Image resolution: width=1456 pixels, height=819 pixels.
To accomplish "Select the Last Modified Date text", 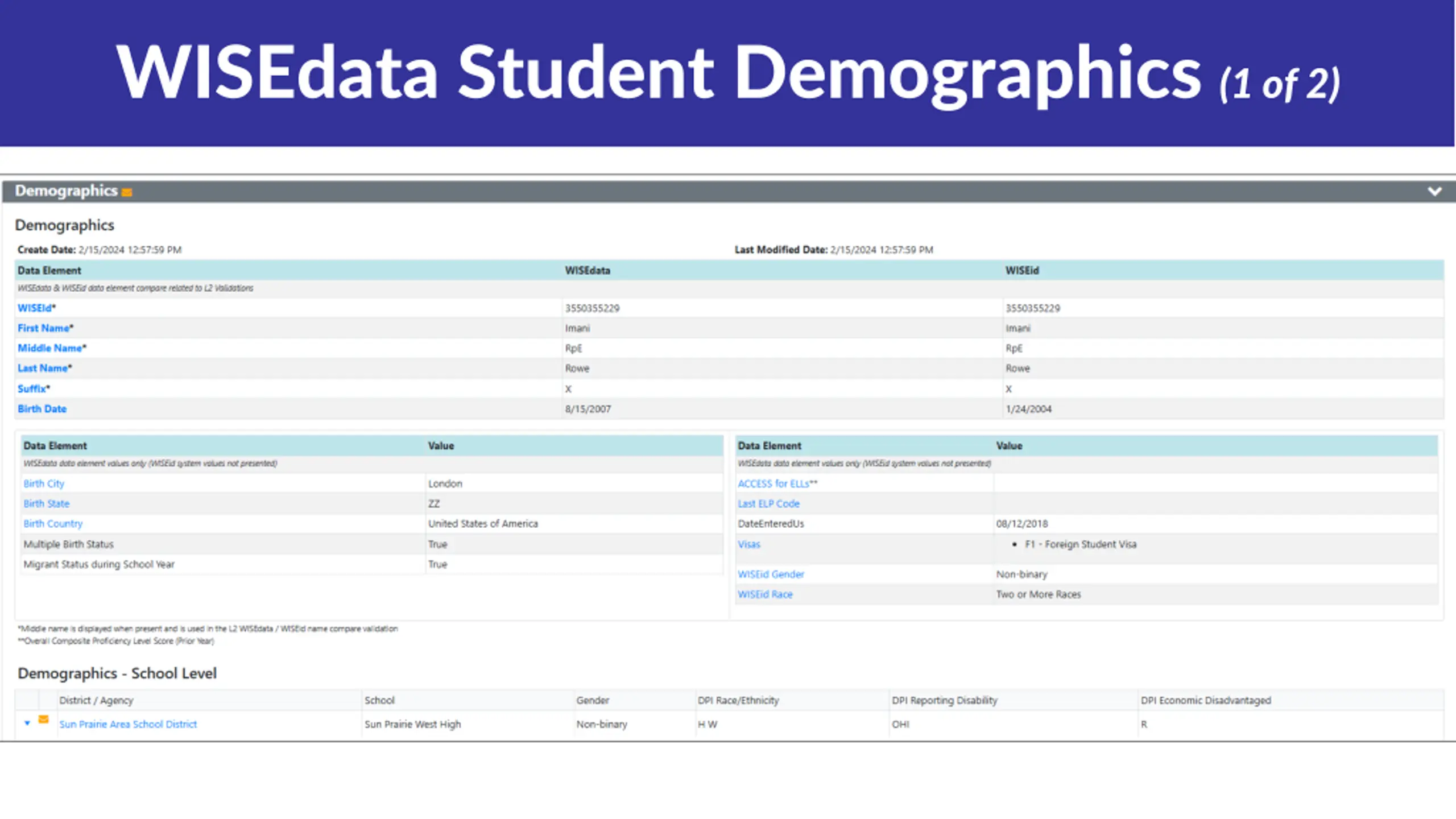I will click(833, 250).
